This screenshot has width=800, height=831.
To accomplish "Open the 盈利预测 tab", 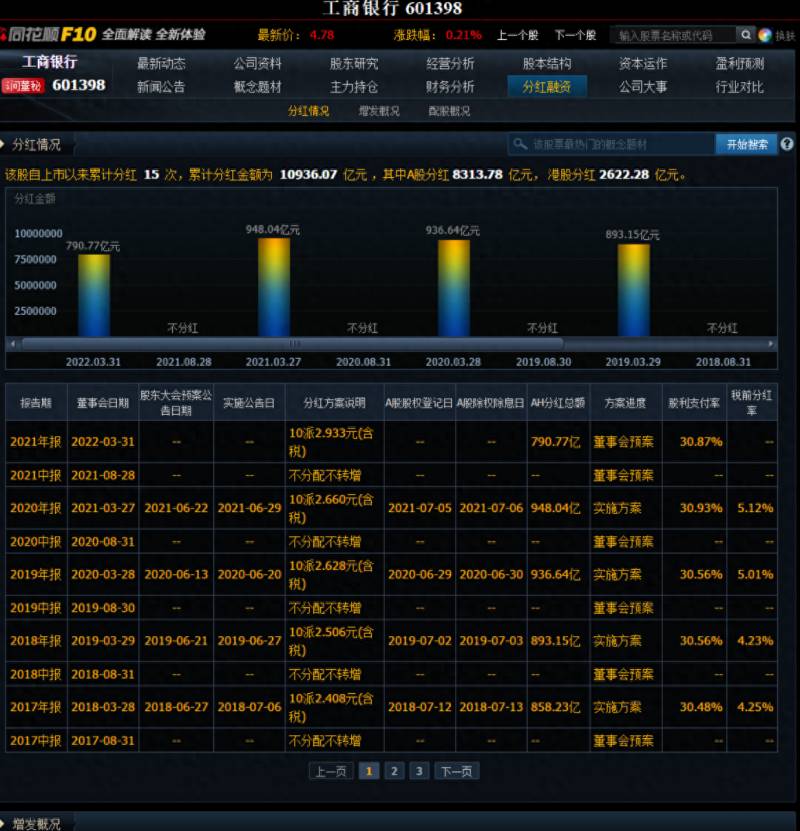I will [740, 64].
